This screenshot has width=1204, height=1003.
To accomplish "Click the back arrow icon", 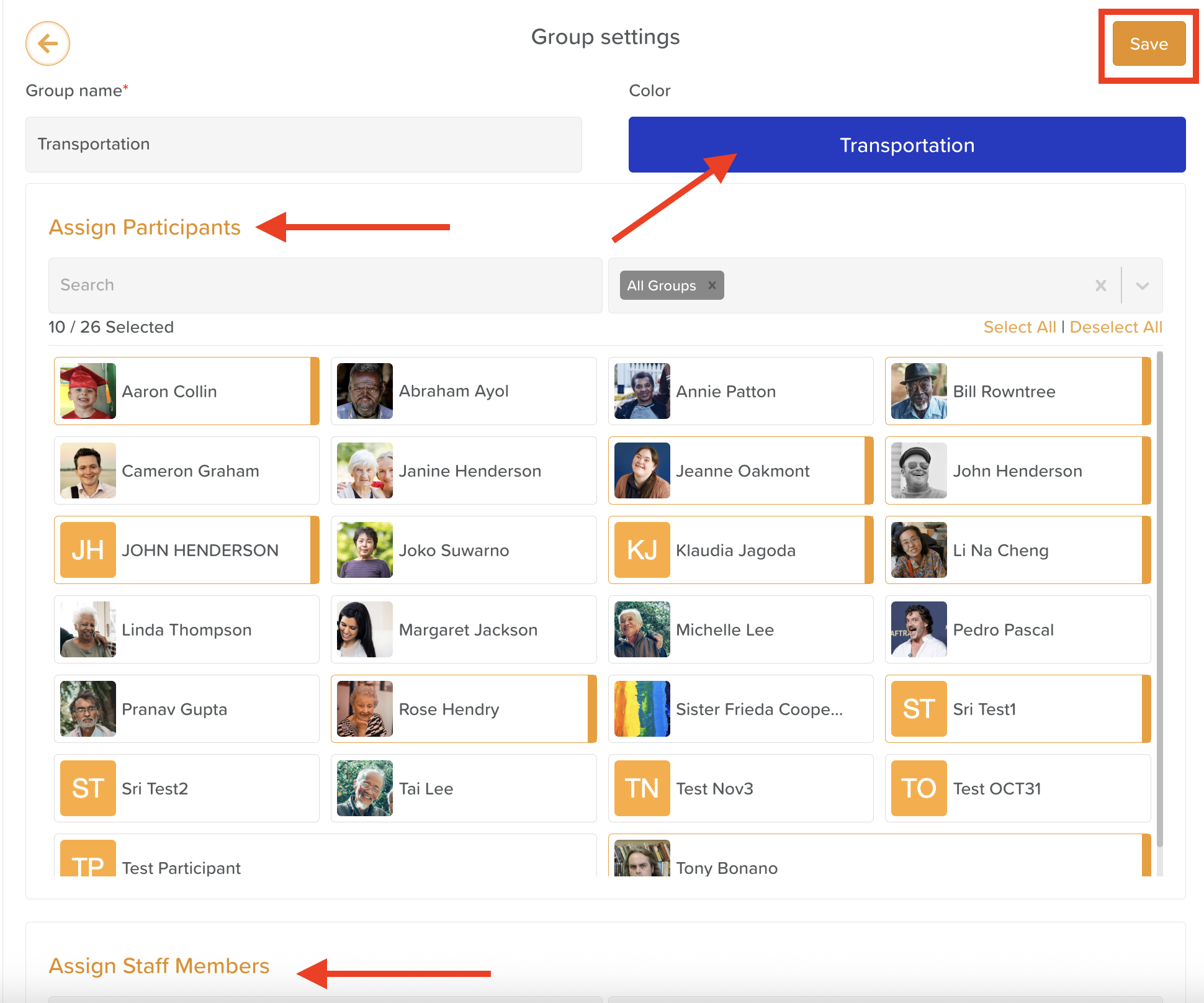I will pyautogui.click(x=48, y=43).
